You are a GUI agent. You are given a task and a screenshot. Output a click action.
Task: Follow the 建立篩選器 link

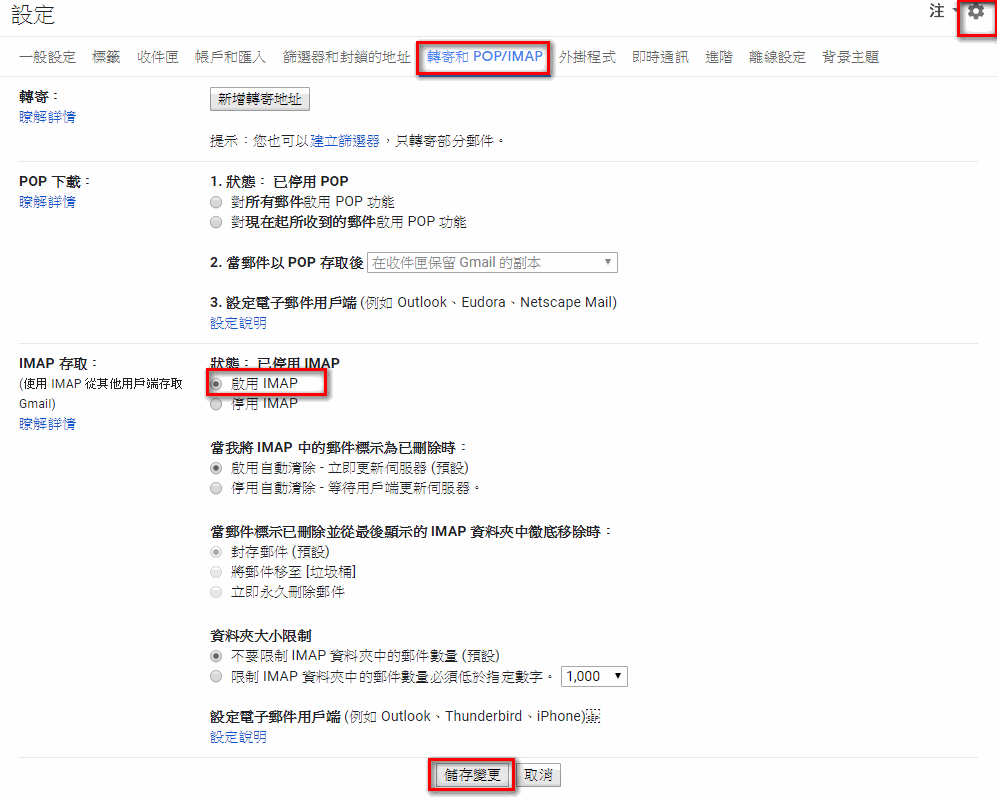345,141
